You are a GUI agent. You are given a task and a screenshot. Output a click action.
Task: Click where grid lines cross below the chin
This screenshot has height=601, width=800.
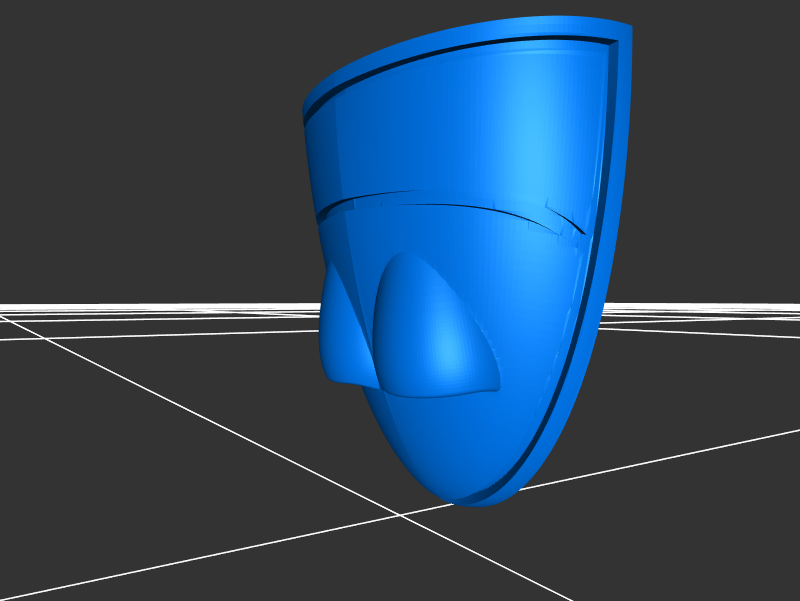pos(400,516)
